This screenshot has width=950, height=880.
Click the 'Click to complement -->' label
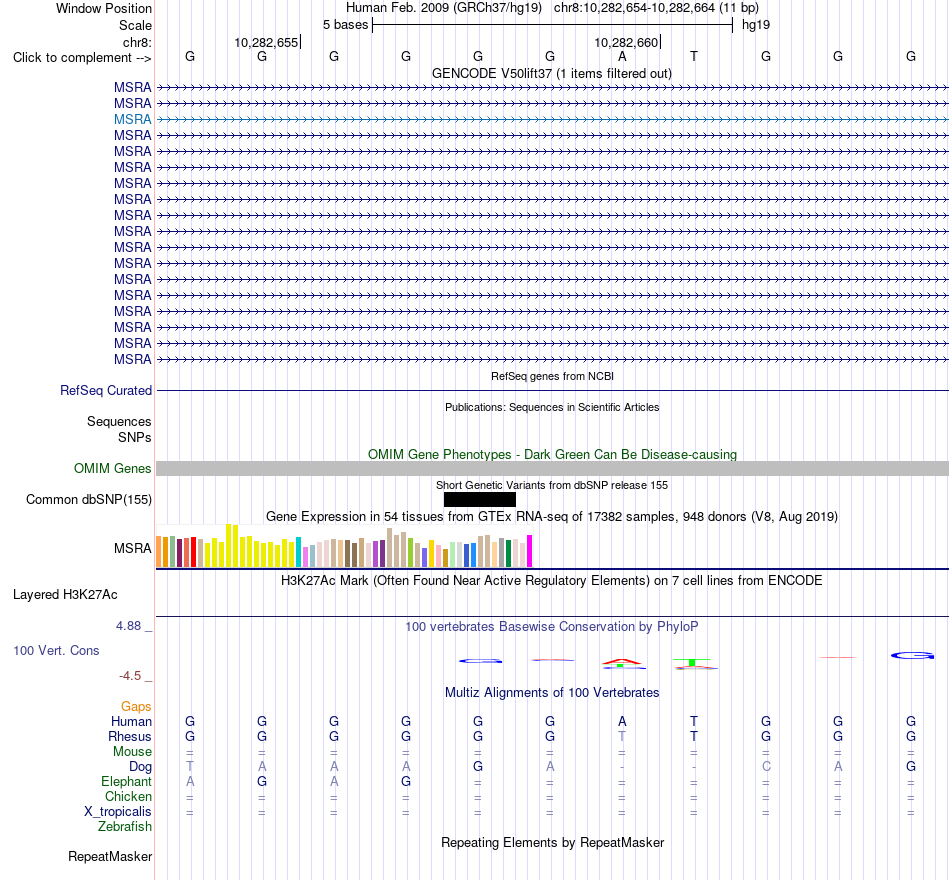(x=82, y=58)
